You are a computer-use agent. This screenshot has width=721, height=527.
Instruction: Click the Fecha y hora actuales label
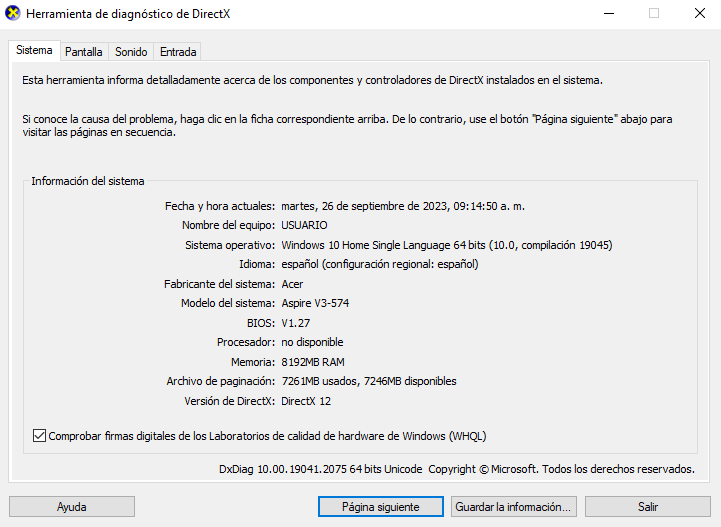(220, 206)
